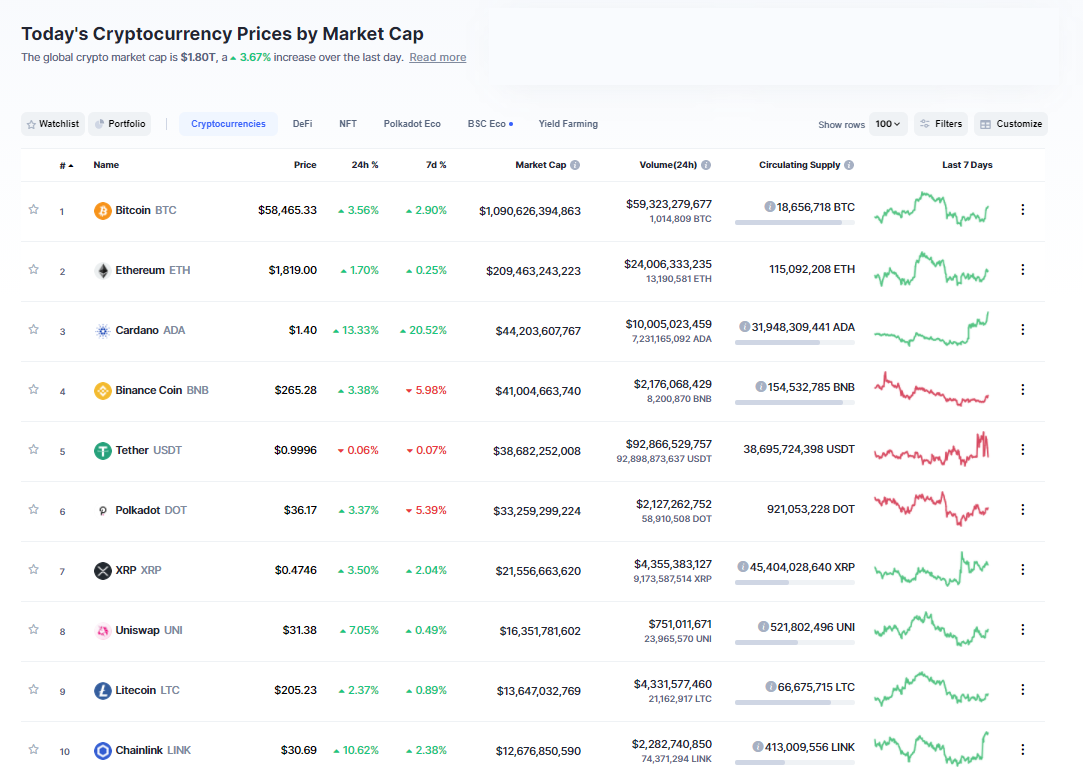This screenshot has width=1083, height=781.
Task: Toggle the watchlist star for Polkadot
Action: pos(33,510)
